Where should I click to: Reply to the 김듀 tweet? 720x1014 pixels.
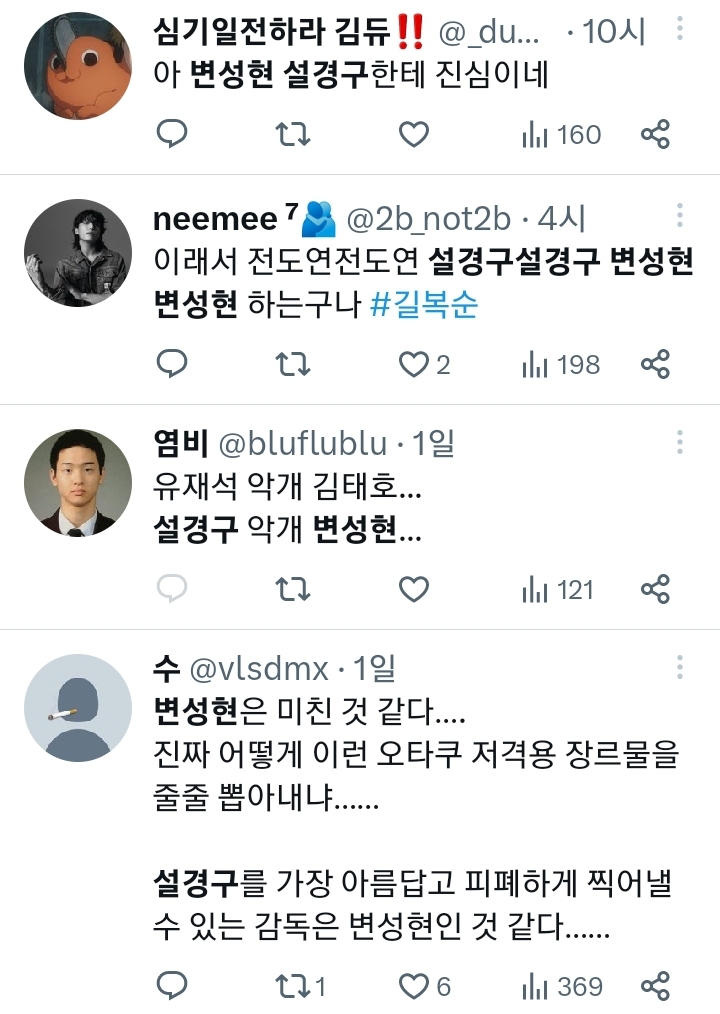173,134
